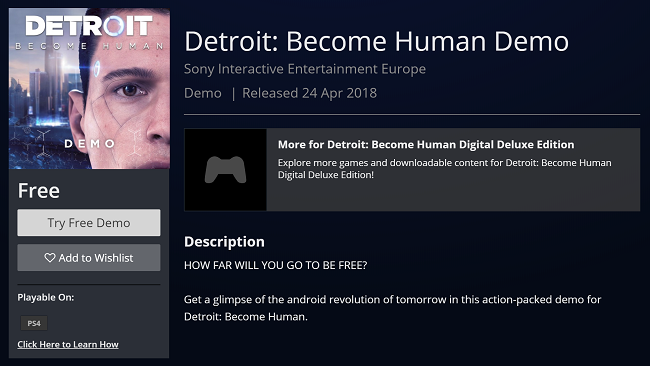
Task: Open the Click Here to Learn How link
Action: [68, 344]
